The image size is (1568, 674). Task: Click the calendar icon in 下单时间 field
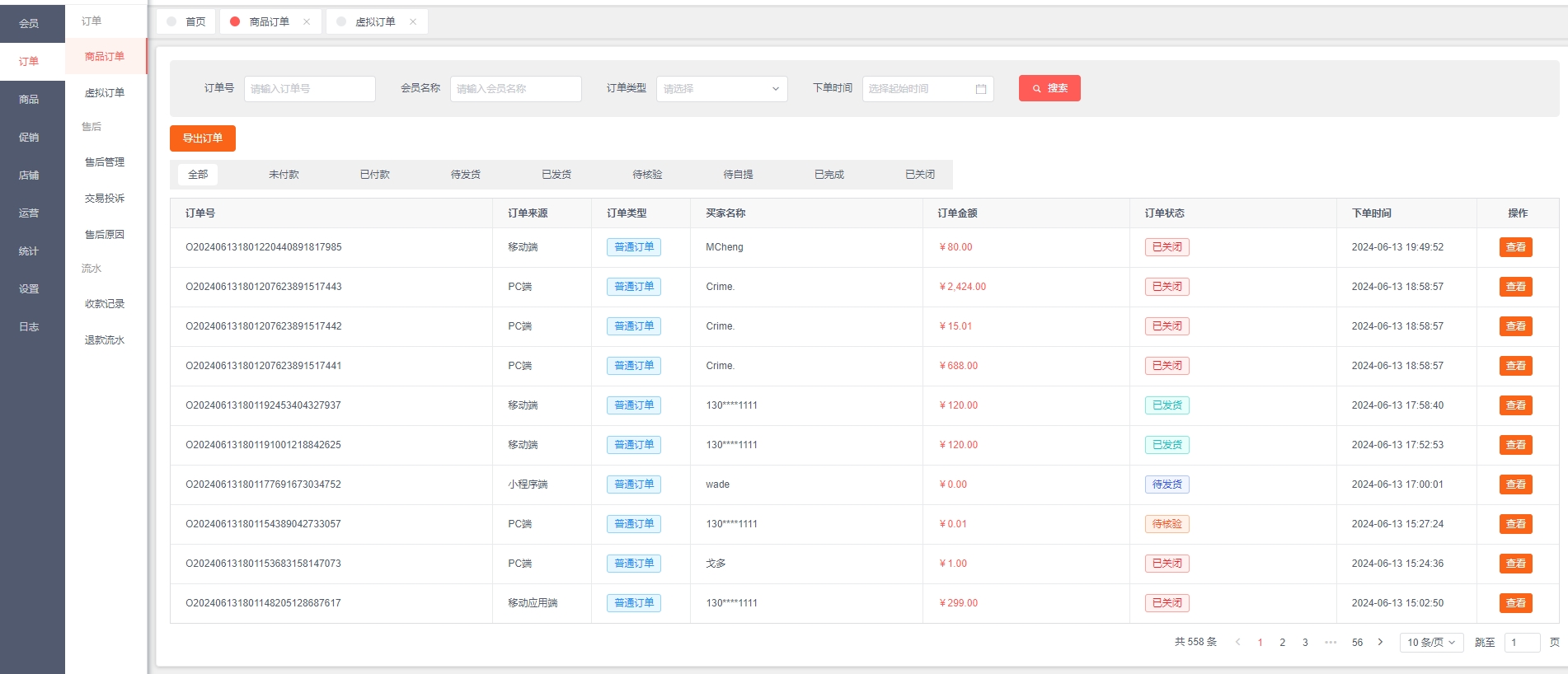[x=981, y=89]
